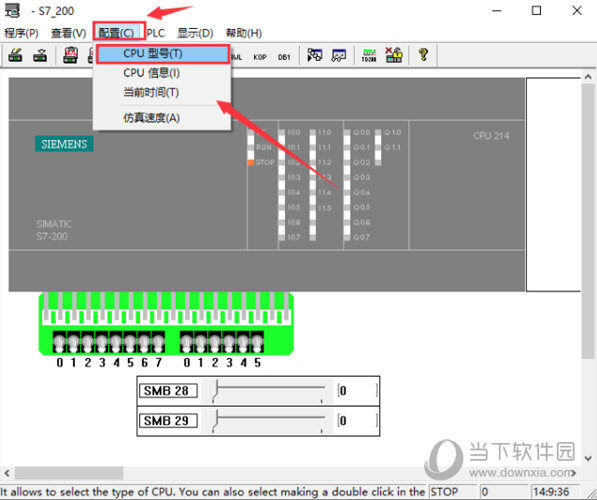The width and height of the screenshot is (597, 500).
Task: Choose 仿真速度(A) from the menu
Action: tap(162, 118)
